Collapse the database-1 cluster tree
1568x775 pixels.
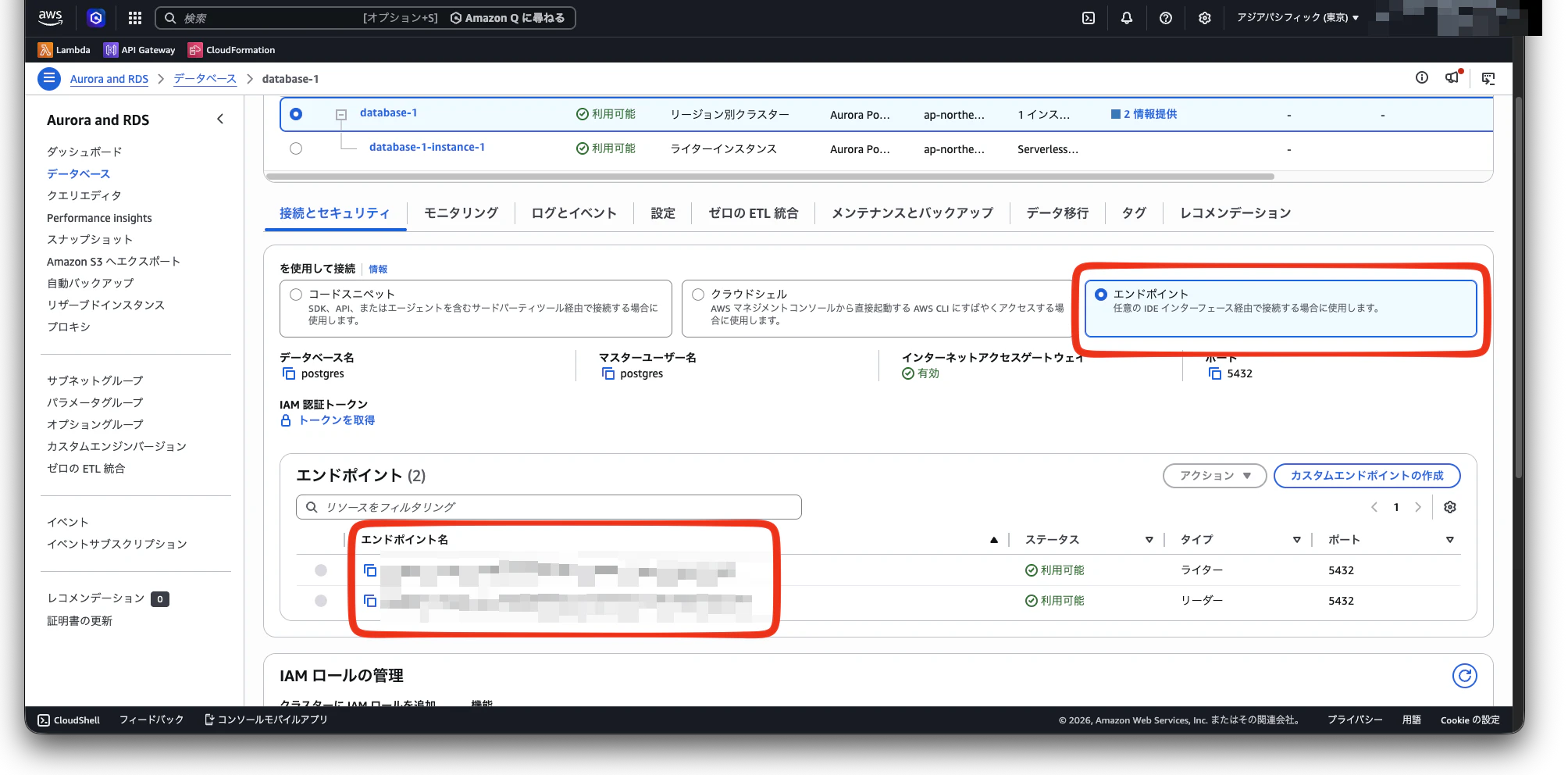341,115
